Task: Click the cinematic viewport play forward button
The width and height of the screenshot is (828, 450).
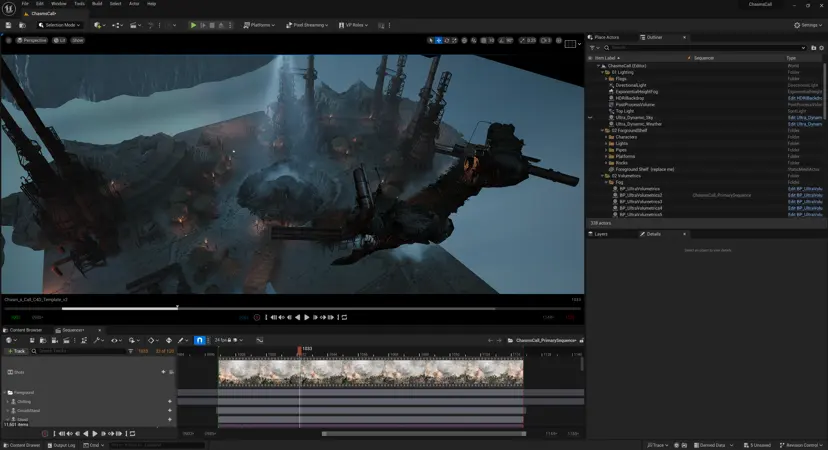Action: (306, 317)
